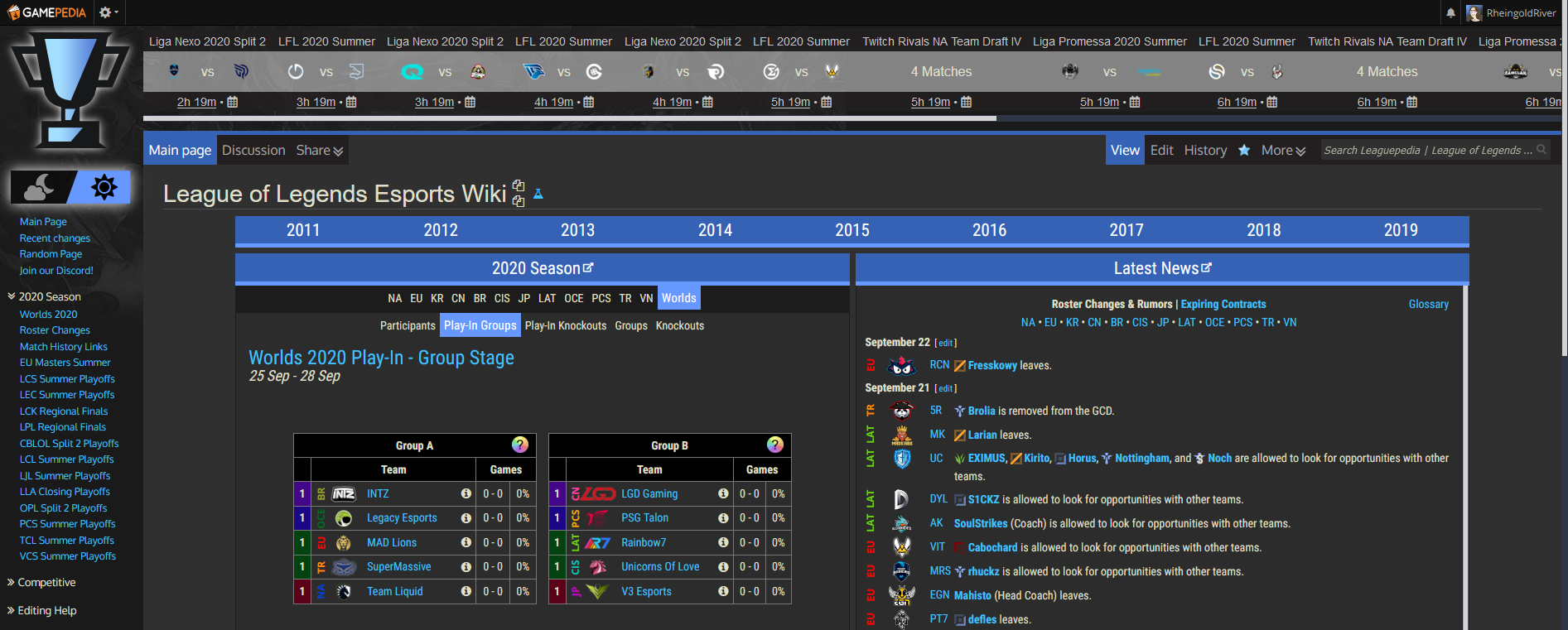Viewport: 1568px width, 630px height.
Task: Open the Glossary link
Action: click(1429, 304)
